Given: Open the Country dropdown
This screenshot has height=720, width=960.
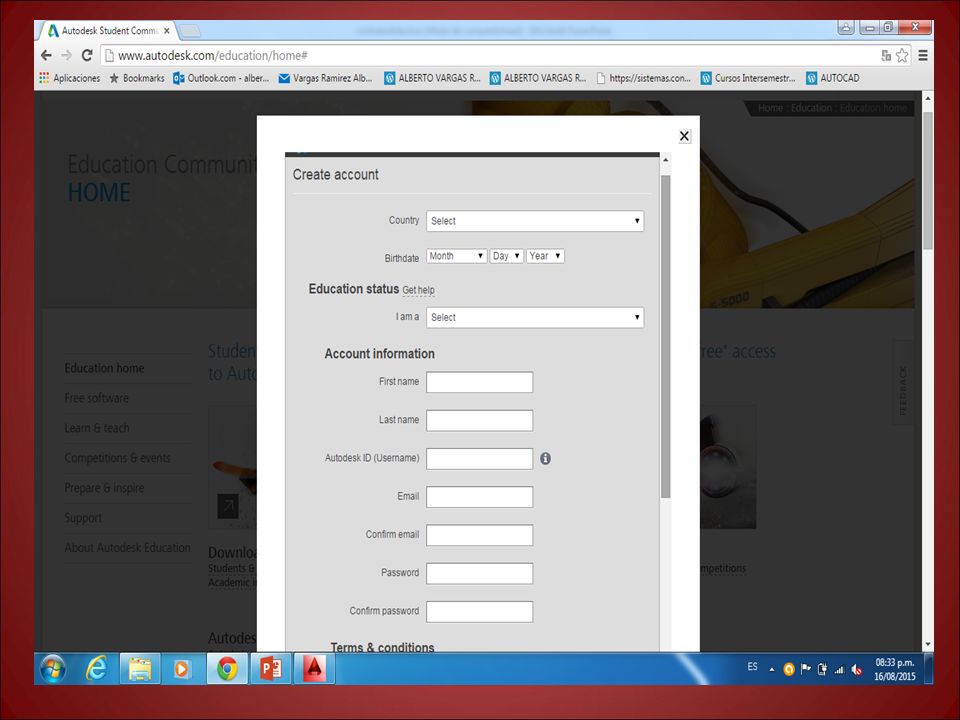Looking at the screenshot, I should coord(535,221).
